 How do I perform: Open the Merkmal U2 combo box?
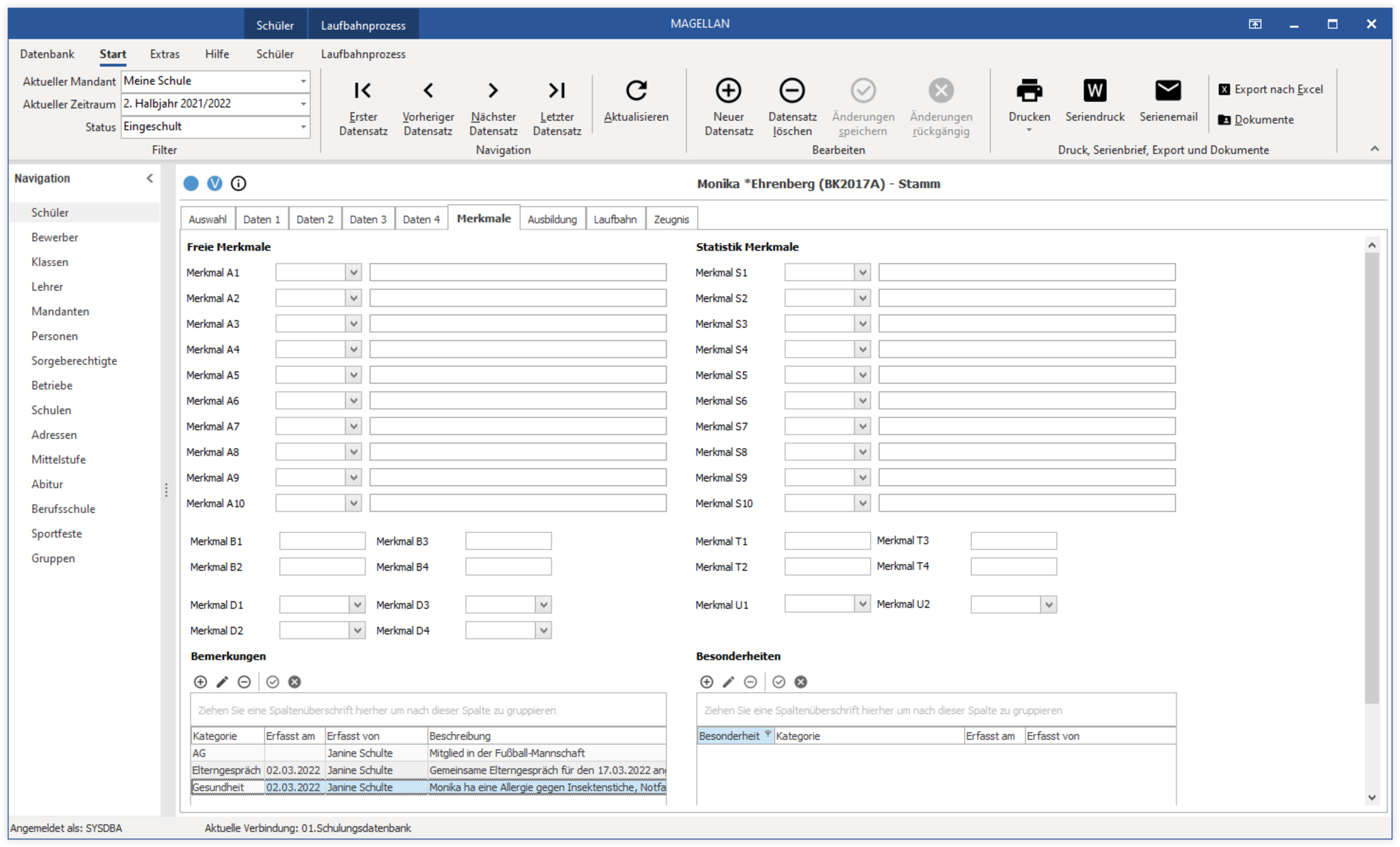click(1049, 605)
